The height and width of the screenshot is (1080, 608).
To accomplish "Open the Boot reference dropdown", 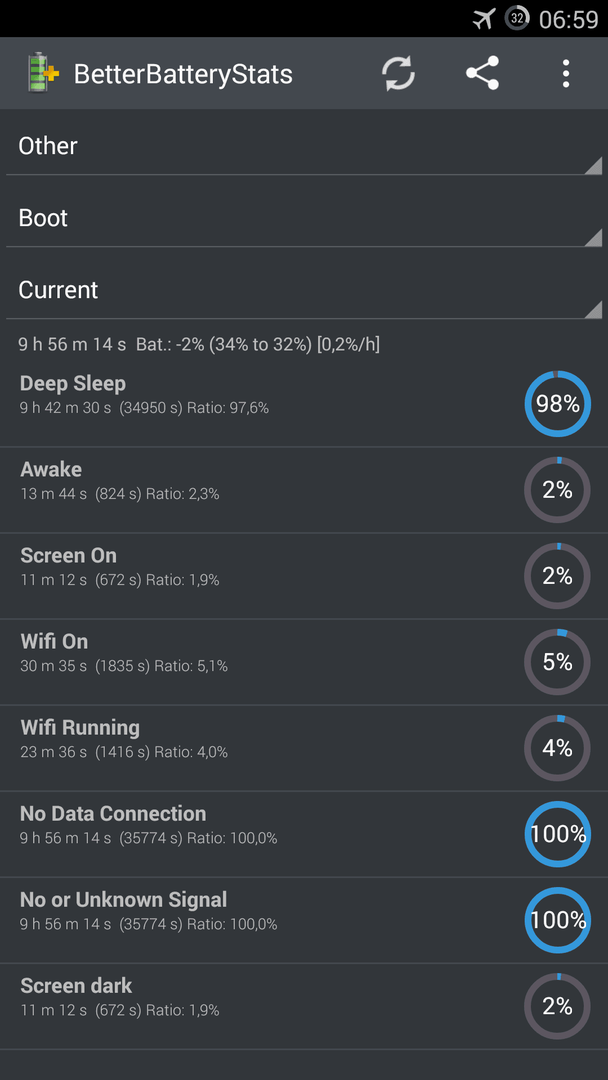I will click(x=304, y=218).
